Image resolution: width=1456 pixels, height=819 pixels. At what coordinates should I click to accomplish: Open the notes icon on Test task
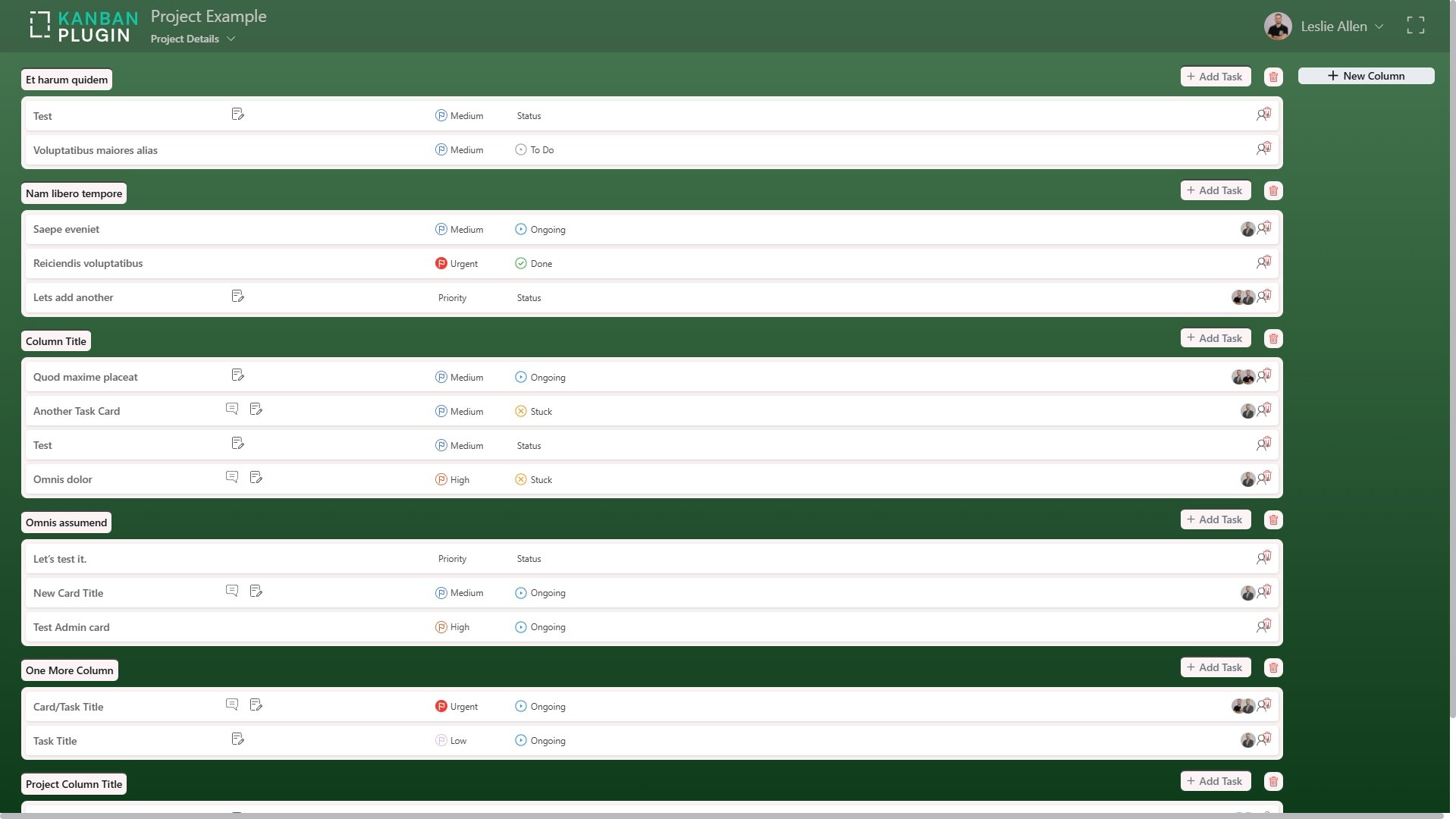237,114
